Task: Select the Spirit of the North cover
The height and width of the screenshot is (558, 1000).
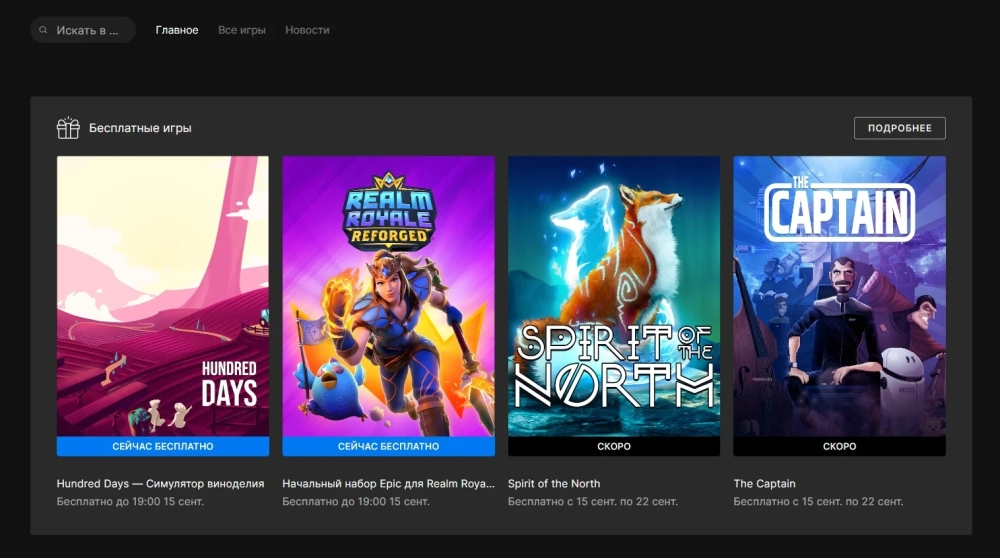Action: click(x=614, y=295)
